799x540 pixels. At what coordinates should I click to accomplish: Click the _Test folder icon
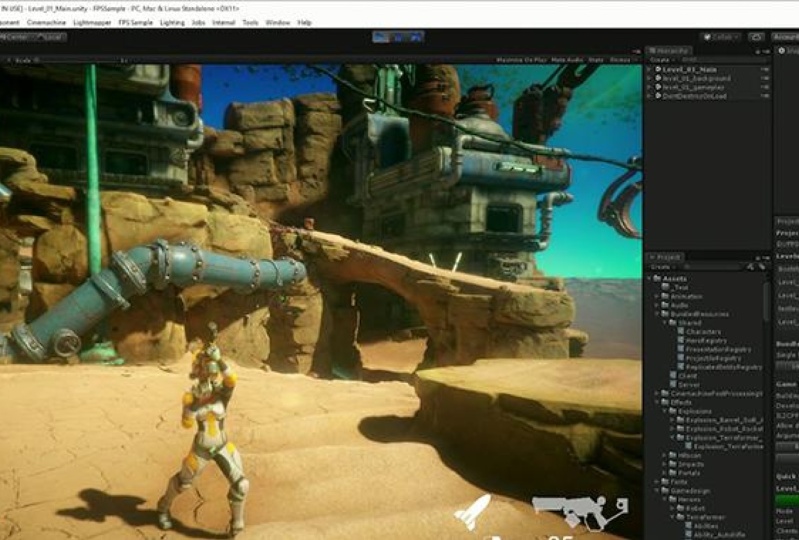coord(665,287)
